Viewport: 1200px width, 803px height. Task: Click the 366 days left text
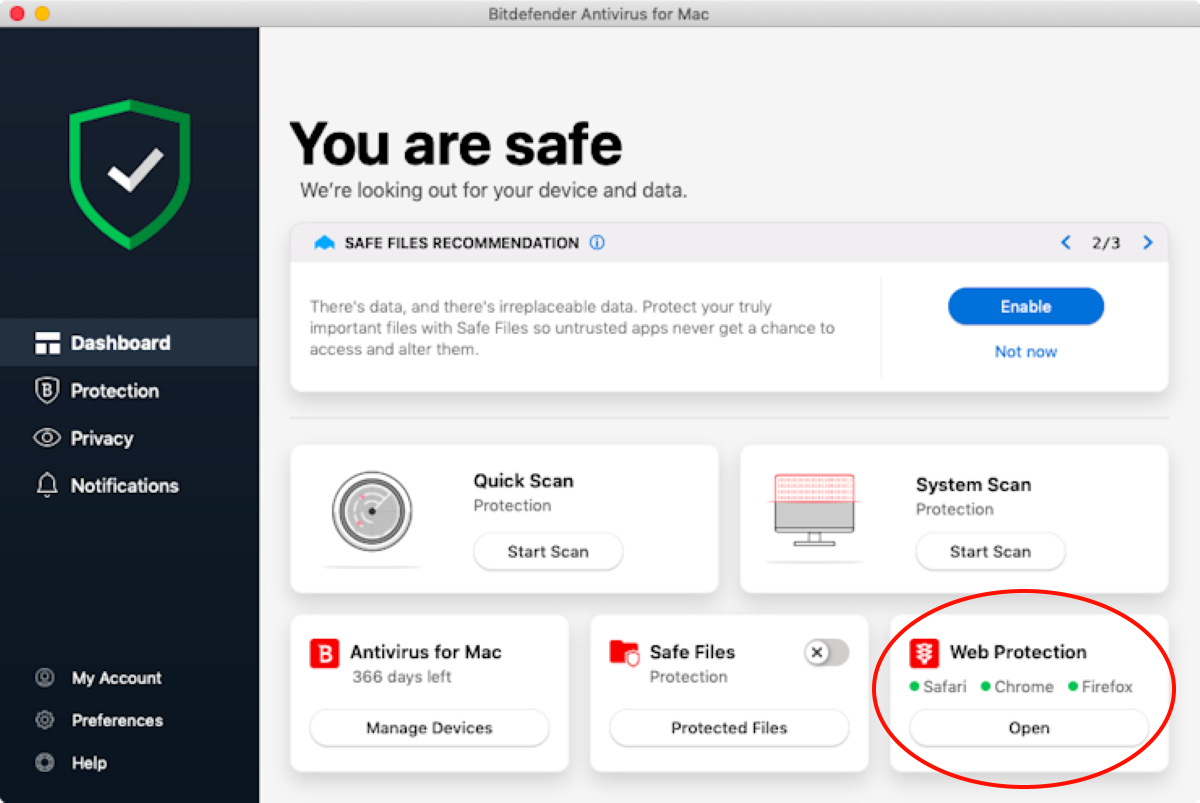[x=402, y=677]
